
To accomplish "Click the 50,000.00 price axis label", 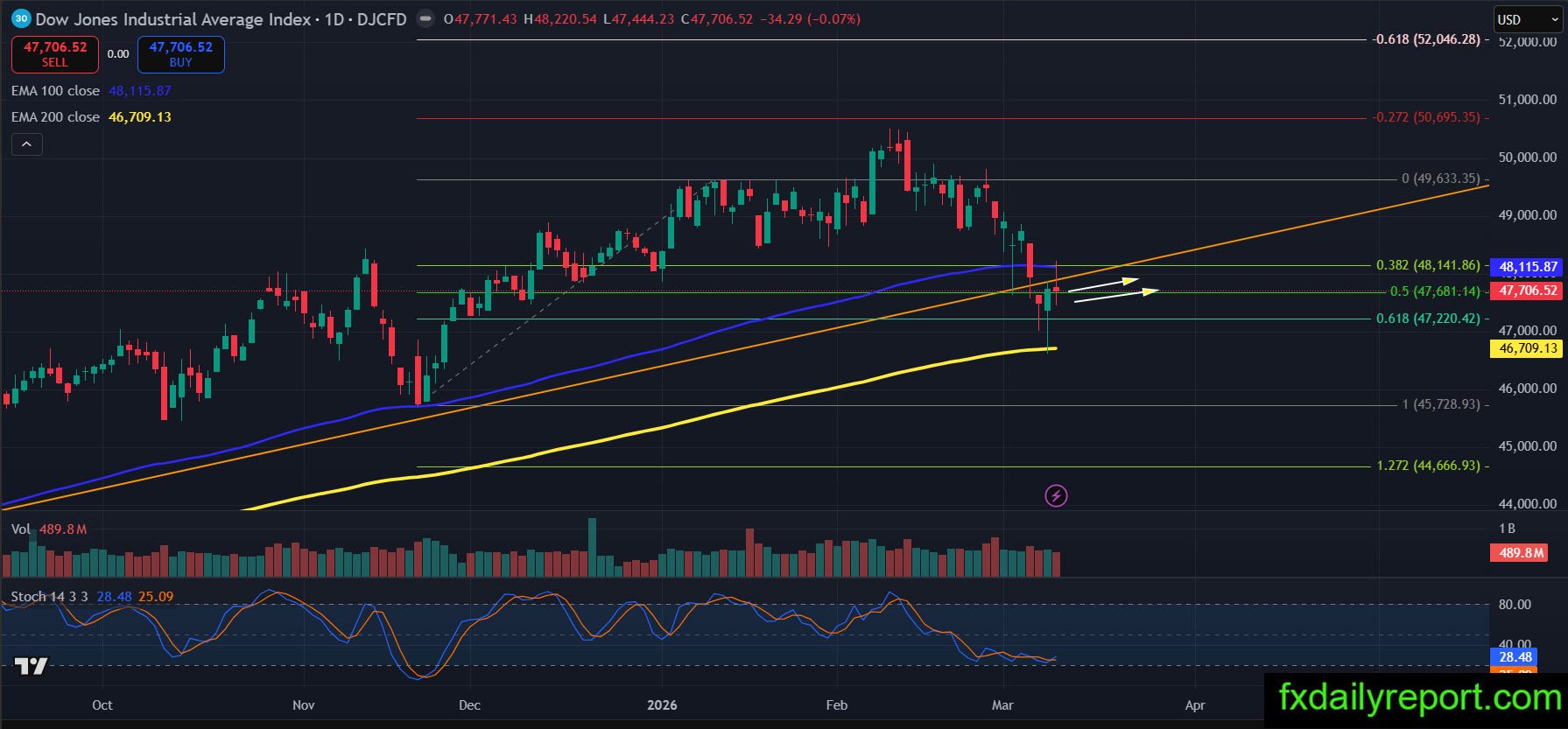I will click(1528, 158).
